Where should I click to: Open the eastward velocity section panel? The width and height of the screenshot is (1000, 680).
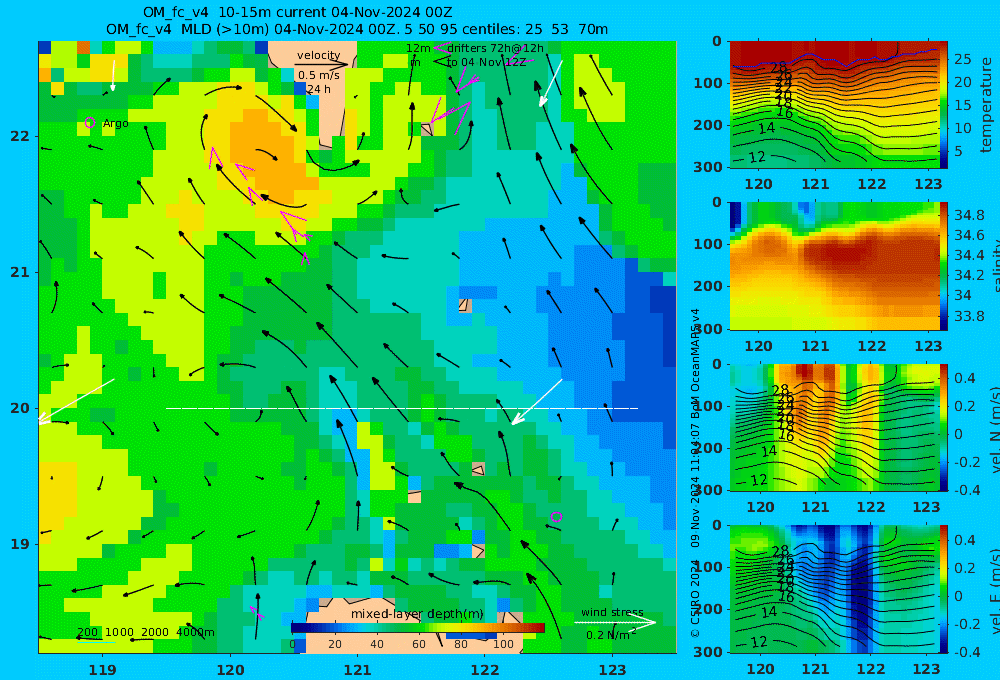tap(834, 589)
